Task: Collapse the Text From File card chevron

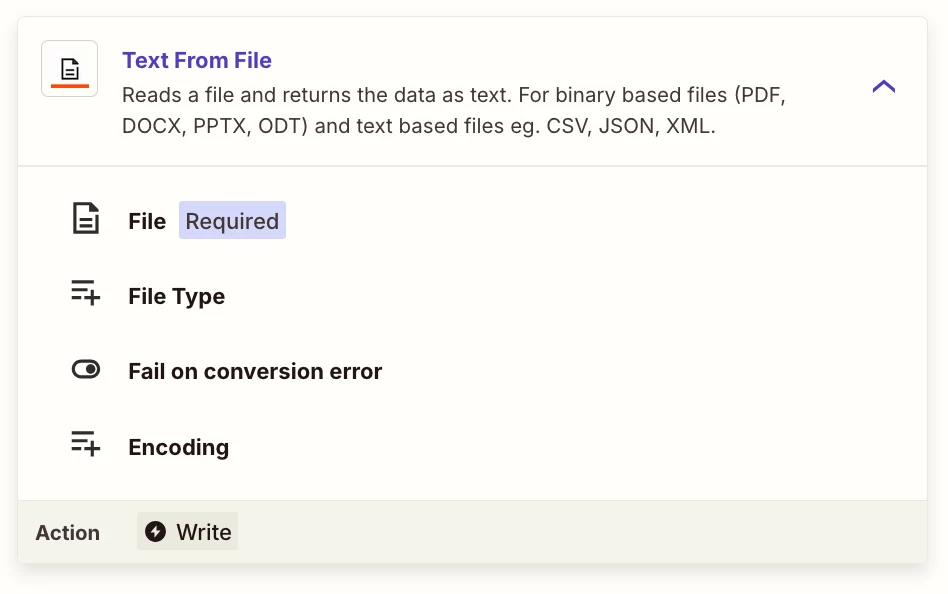Action: 883,87
